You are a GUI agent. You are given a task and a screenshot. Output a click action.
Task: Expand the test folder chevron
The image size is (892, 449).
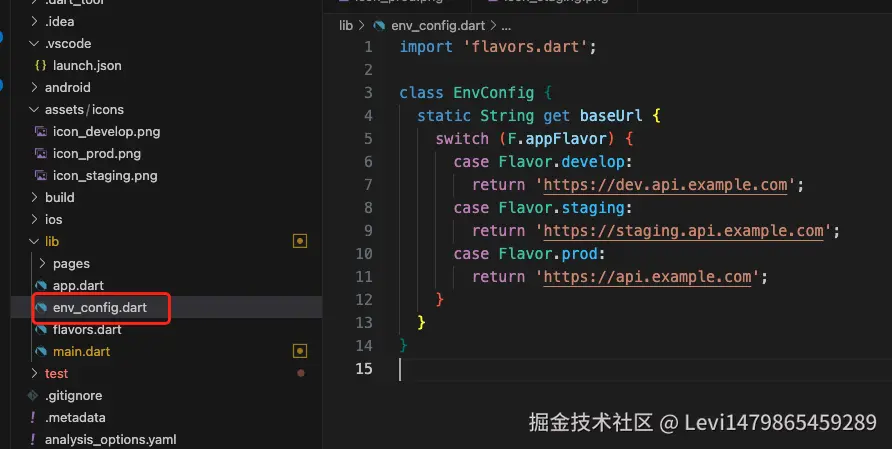coord(34,373)
